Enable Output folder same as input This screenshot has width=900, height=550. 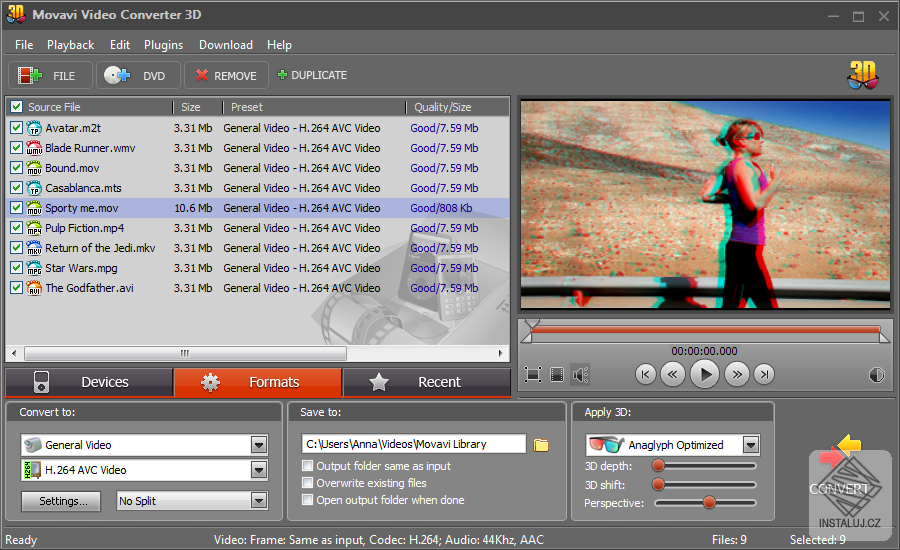point(308,466)
